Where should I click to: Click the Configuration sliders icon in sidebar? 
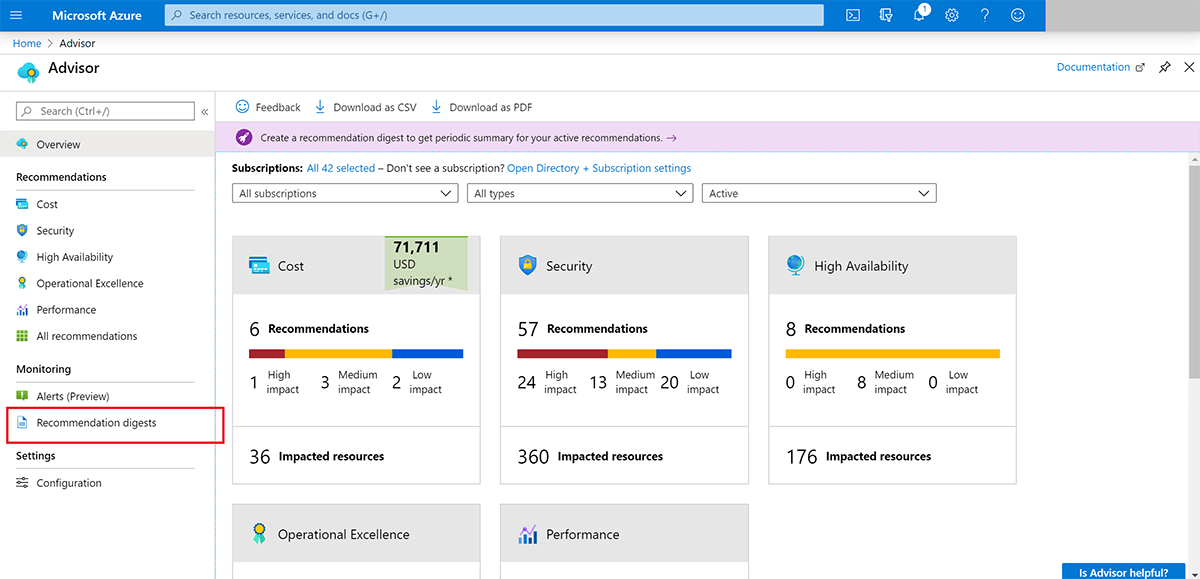pos(23,483)
